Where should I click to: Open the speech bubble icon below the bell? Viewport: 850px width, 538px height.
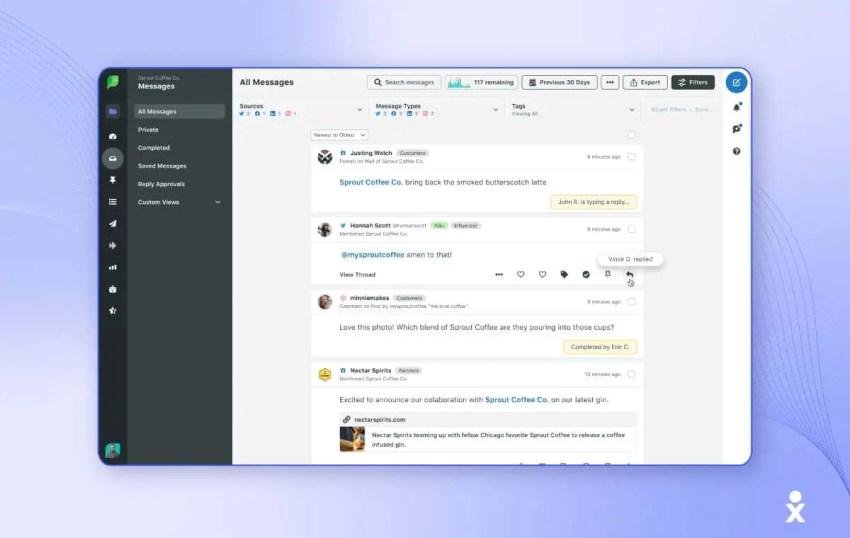(x=737, y=129)
